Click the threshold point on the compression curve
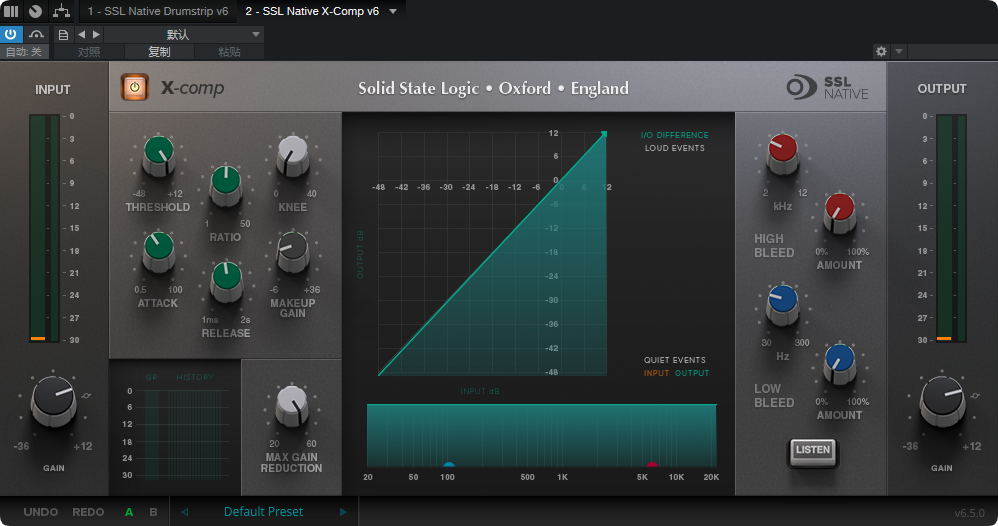This screenshot has height=526, width=998. tap(604, 134)
